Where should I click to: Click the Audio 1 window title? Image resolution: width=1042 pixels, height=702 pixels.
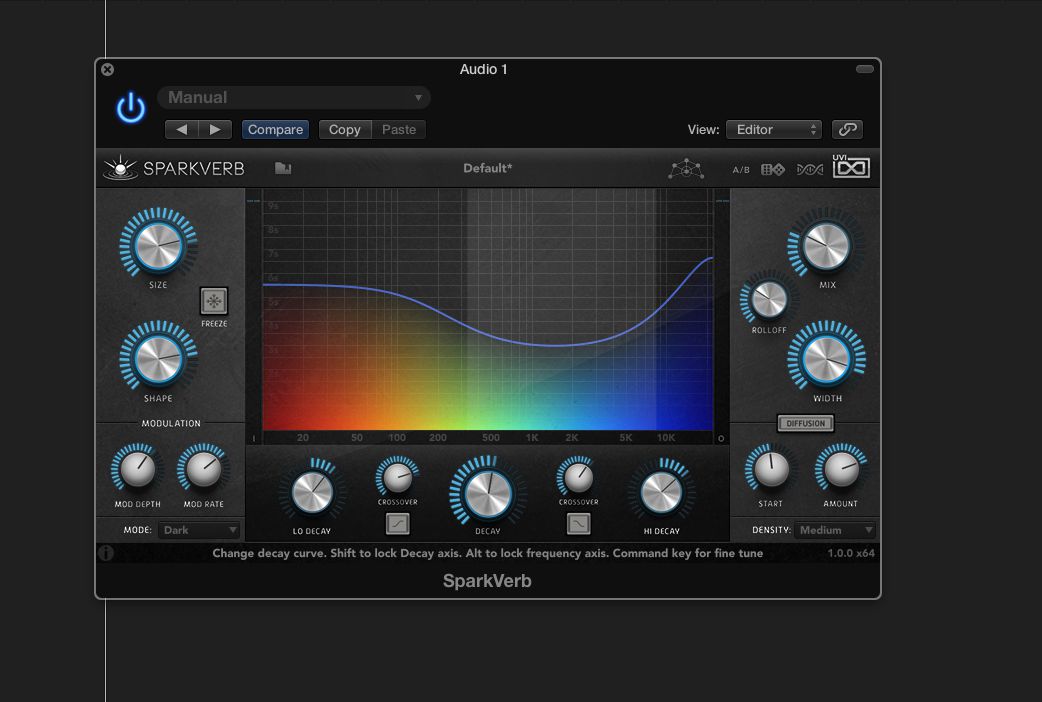(484, 69)
